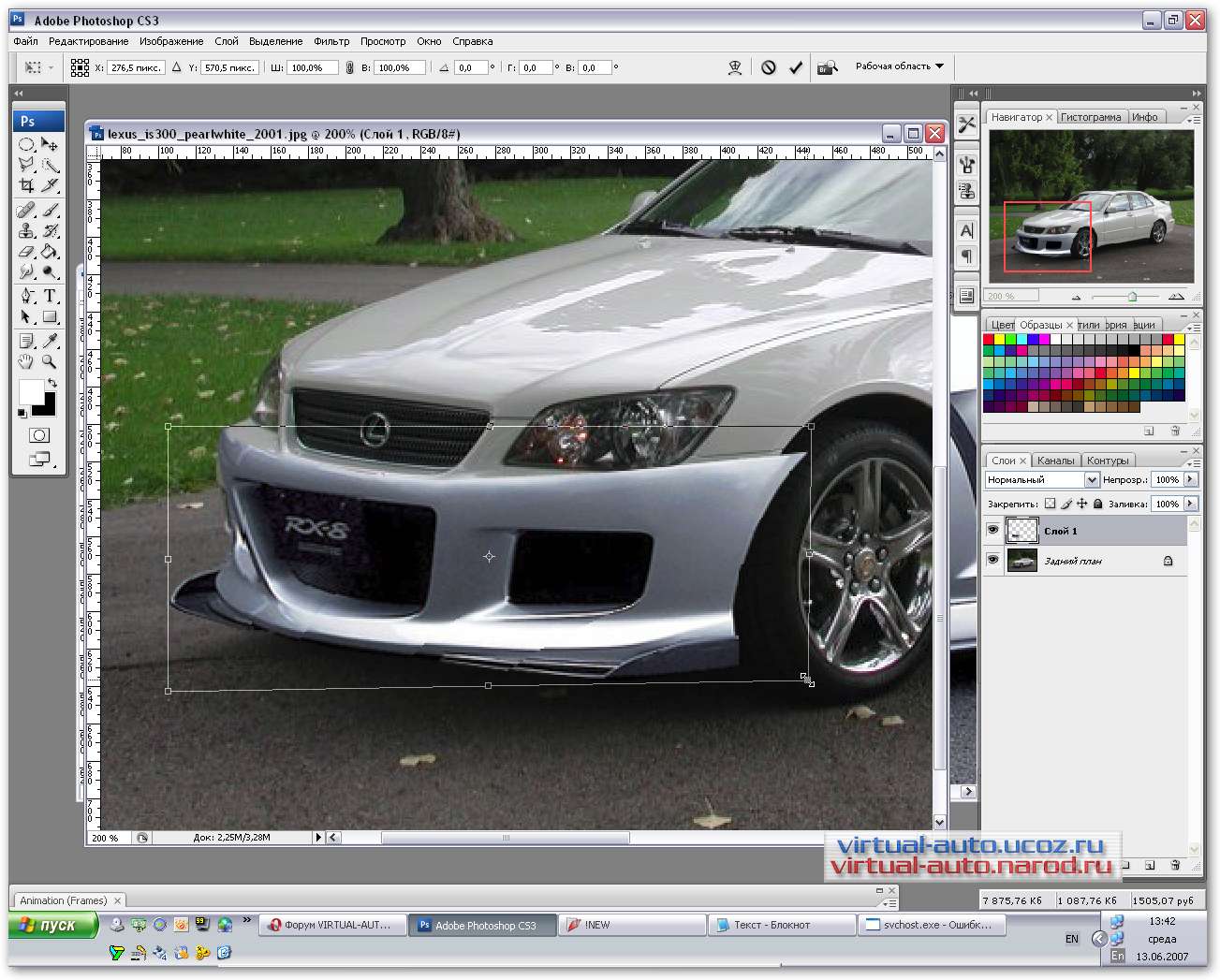Click the navigator zoom slider
The image size is (1220, 980).
tap(1132, 297)
